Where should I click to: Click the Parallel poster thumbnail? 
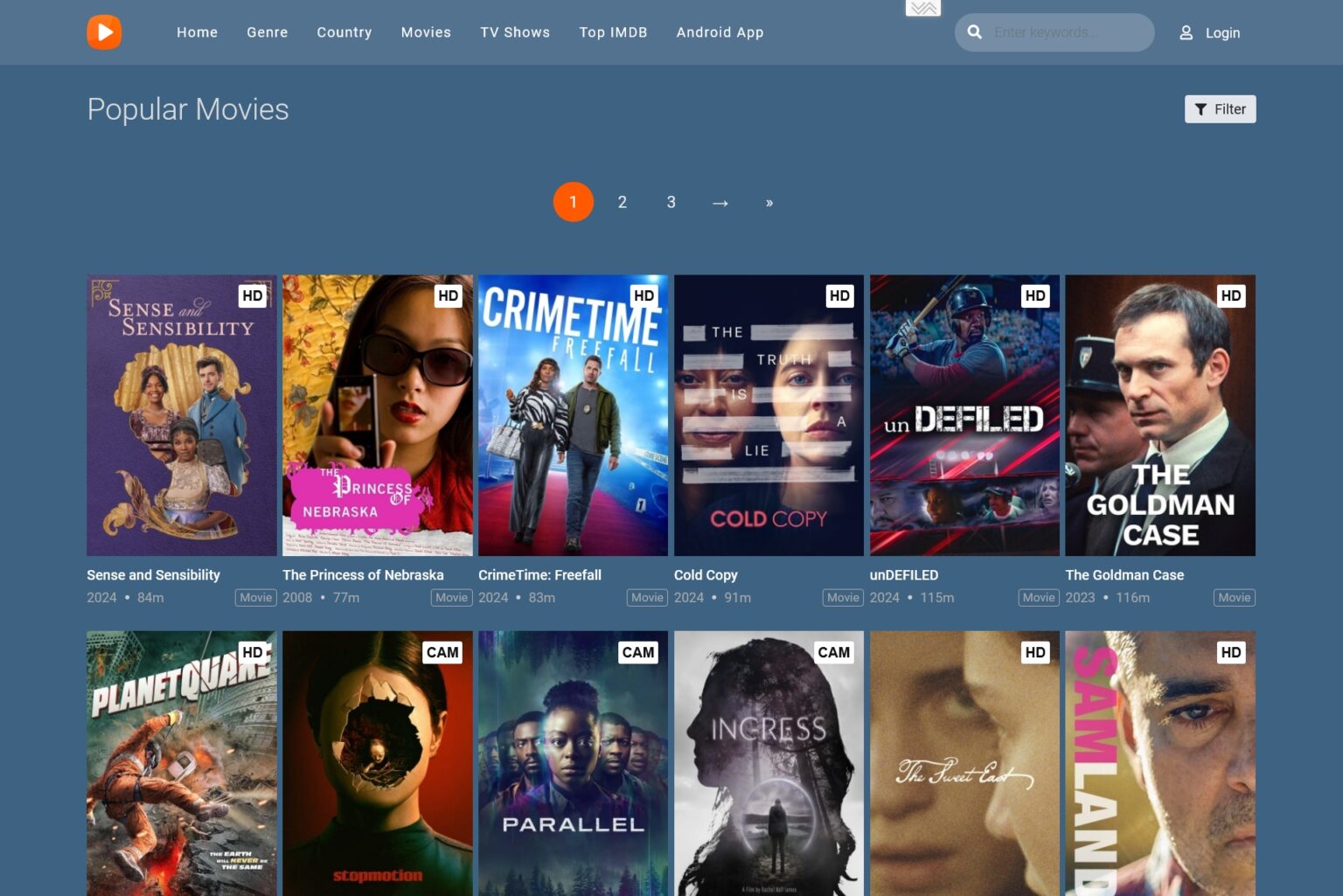point(574,763)
